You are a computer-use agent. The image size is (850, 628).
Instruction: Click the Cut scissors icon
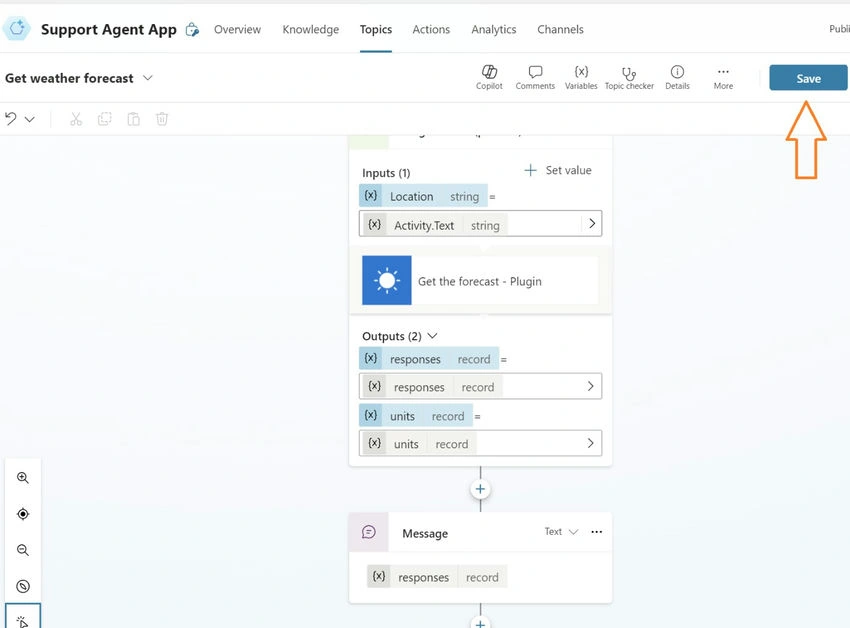point(76,119)
